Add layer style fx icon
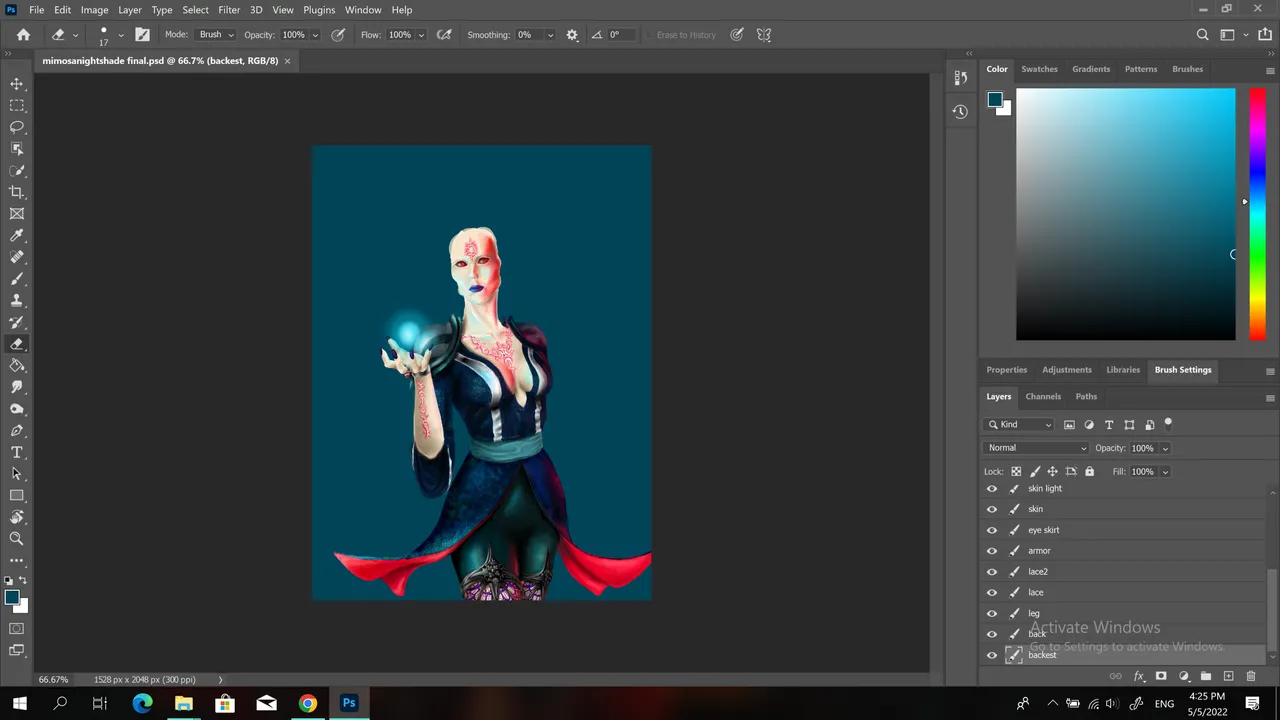This screenshot has height=720, width=1280. tap(1138, 676)
